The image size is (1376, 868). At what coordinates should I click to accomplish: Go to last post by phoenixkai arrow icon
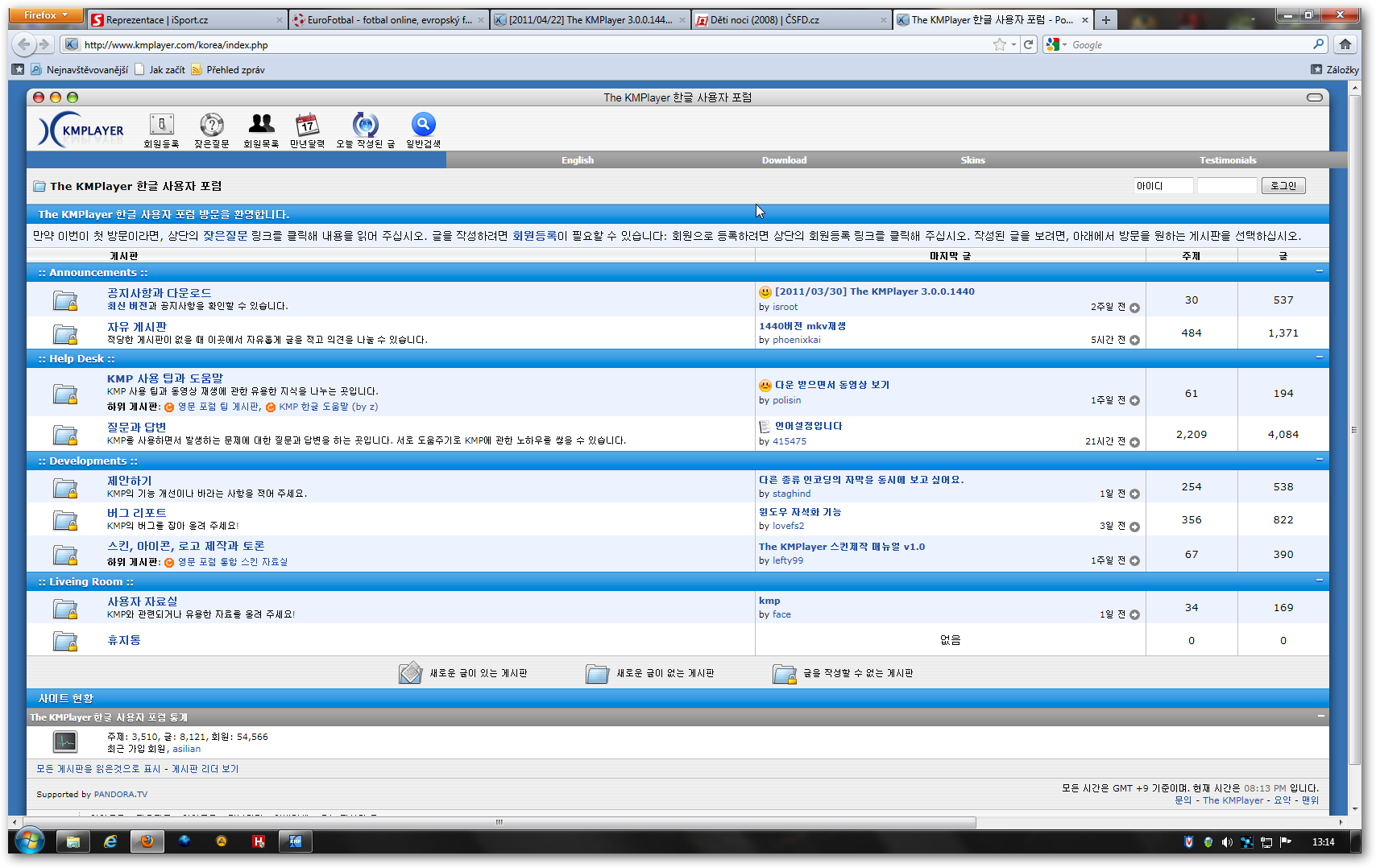[1134, 341]
